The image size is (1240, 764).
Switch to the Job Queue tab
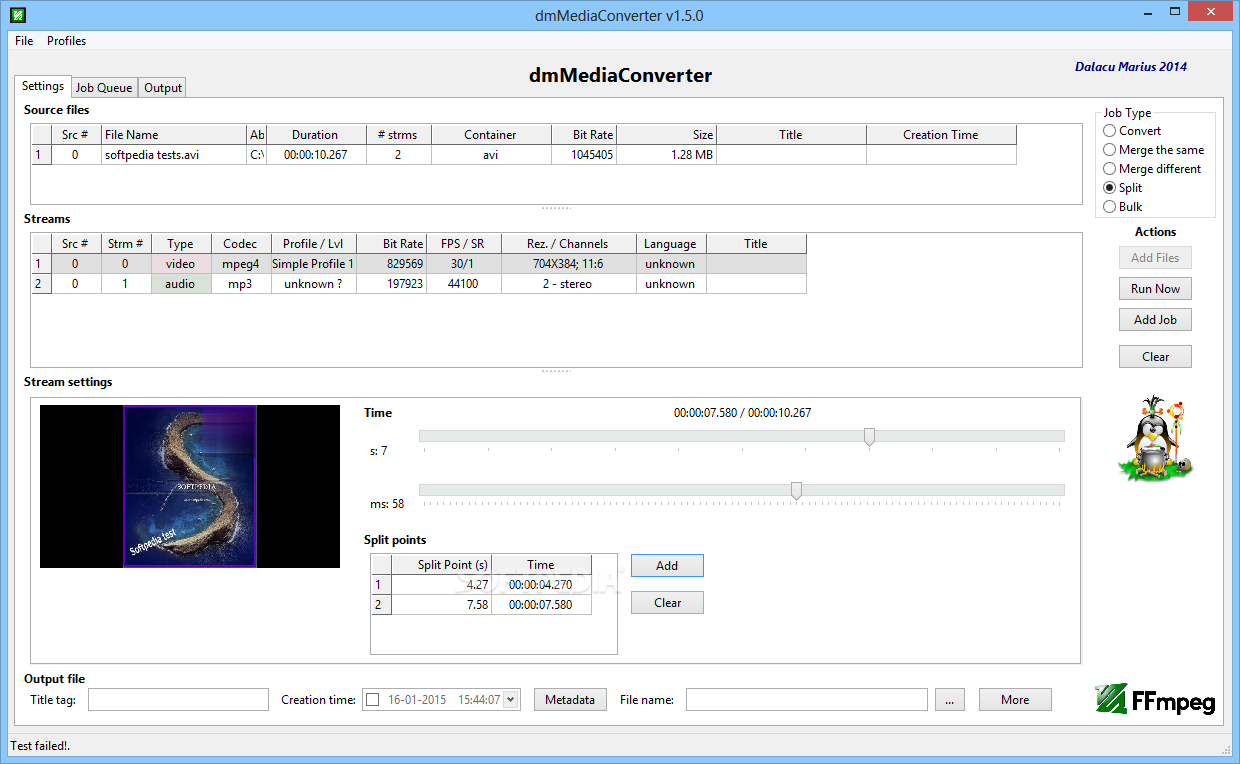coord(104,88)
